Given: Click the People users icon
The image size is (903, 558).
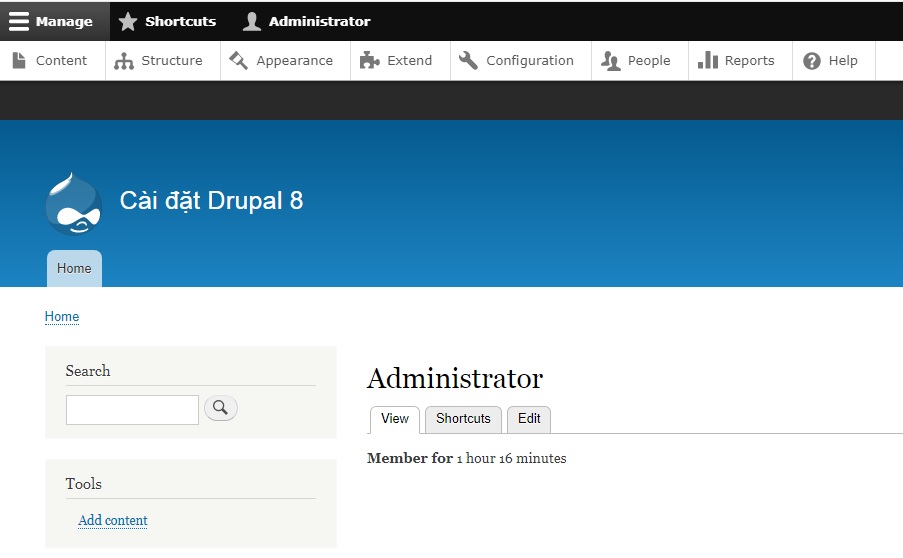Looking at the screenshot, I should (610, 60).
